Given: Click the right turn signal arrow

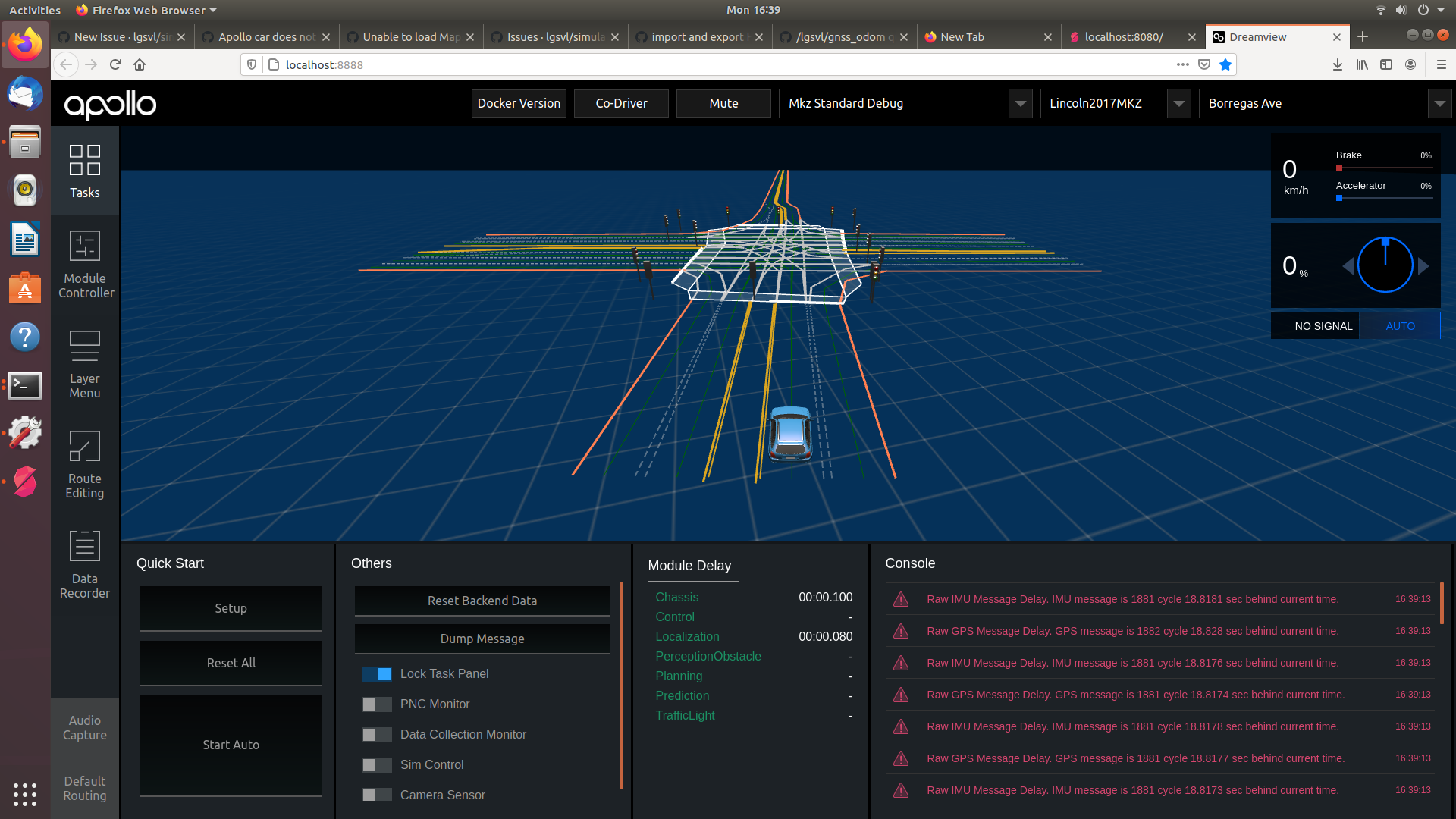Looking at the screenshot, I should coord(1423,266).
